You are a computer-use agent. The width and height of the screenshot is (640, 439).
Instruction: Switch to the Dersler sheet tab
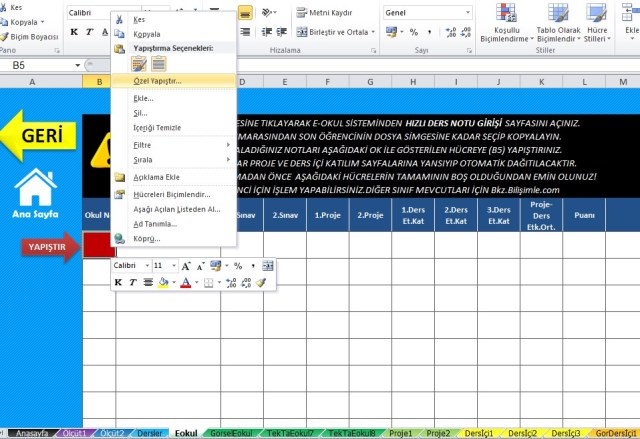point(149,433)
